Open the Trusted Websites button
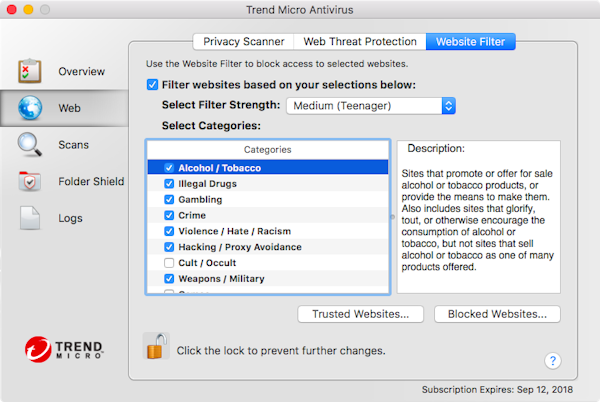600x402 pixels. pyautogui.click(x=360, y=314)
